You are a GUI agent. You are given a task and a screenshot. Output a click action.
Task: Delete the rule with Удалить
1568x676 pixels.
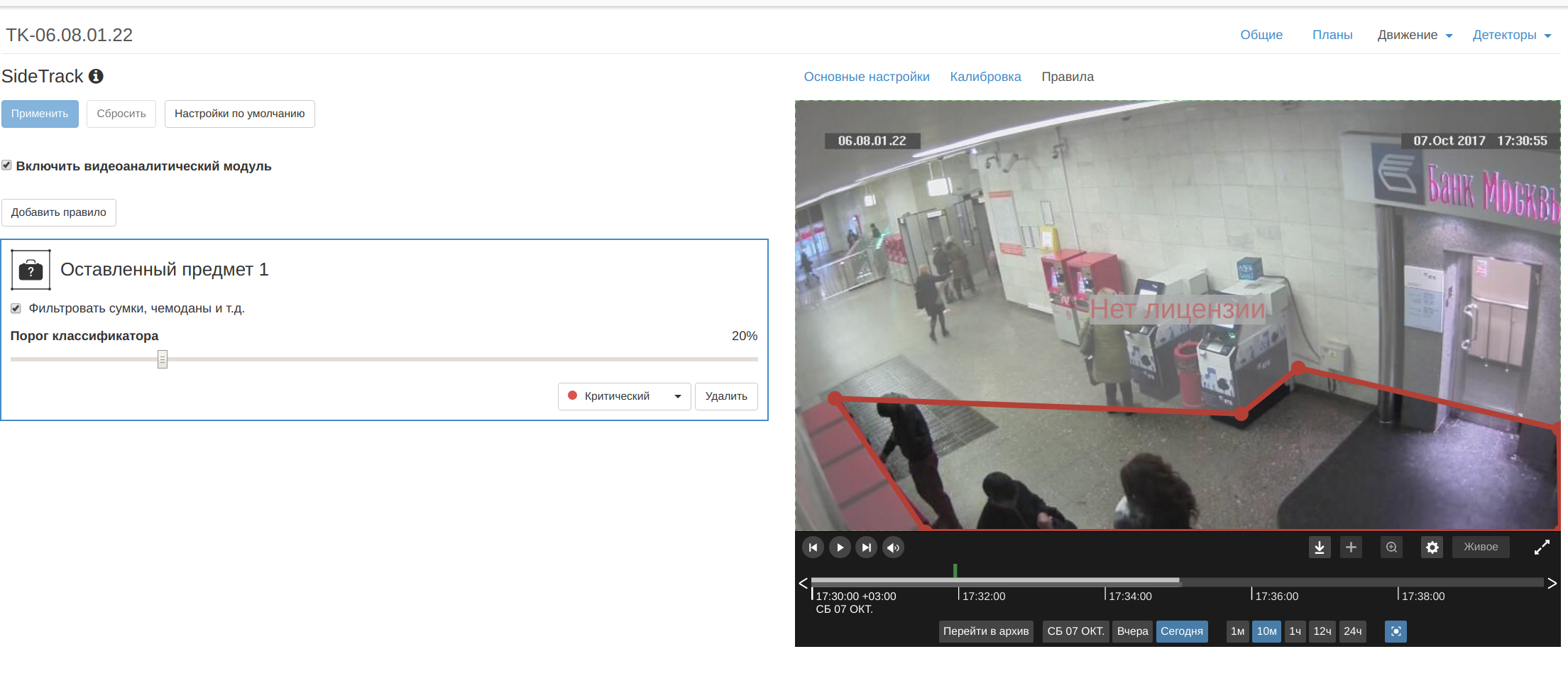click(726, 396)
